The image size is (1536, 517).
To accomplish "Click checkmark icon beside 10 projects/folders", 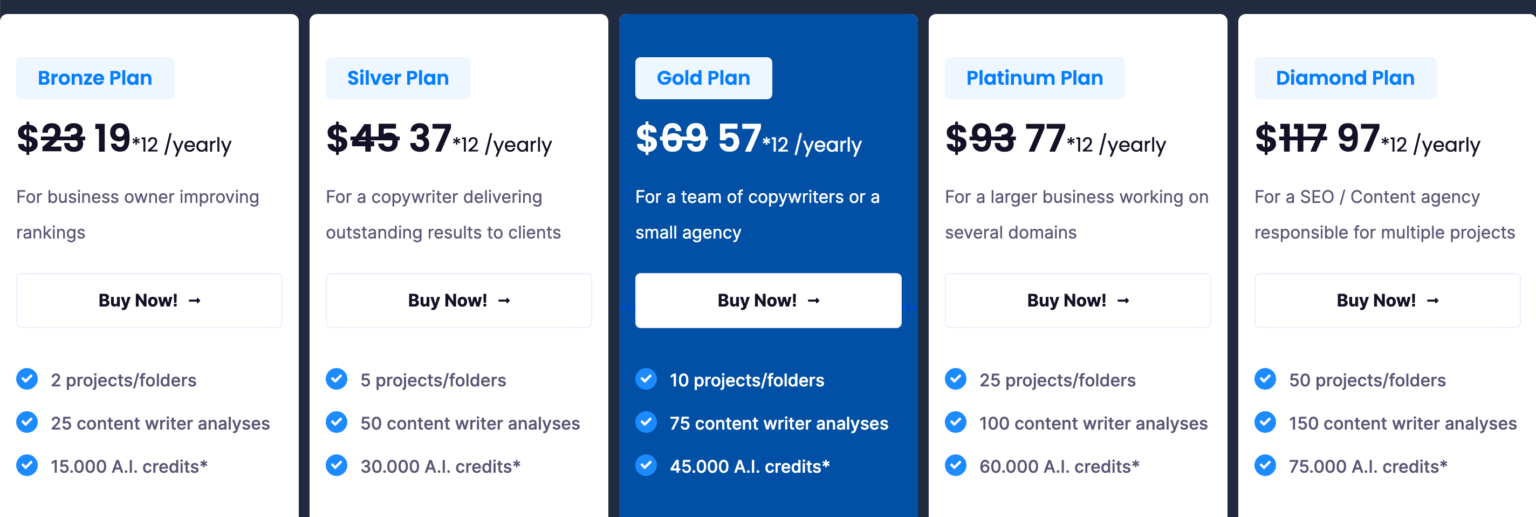I will click(x=646, y=379).
